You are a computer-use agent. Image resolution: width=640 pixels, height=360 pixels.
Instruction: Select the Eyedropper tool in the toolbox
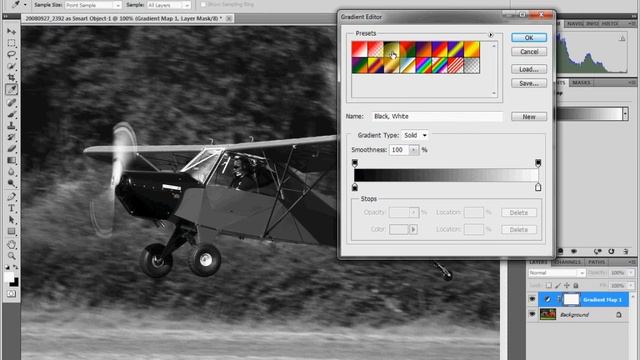pos(11,89)
